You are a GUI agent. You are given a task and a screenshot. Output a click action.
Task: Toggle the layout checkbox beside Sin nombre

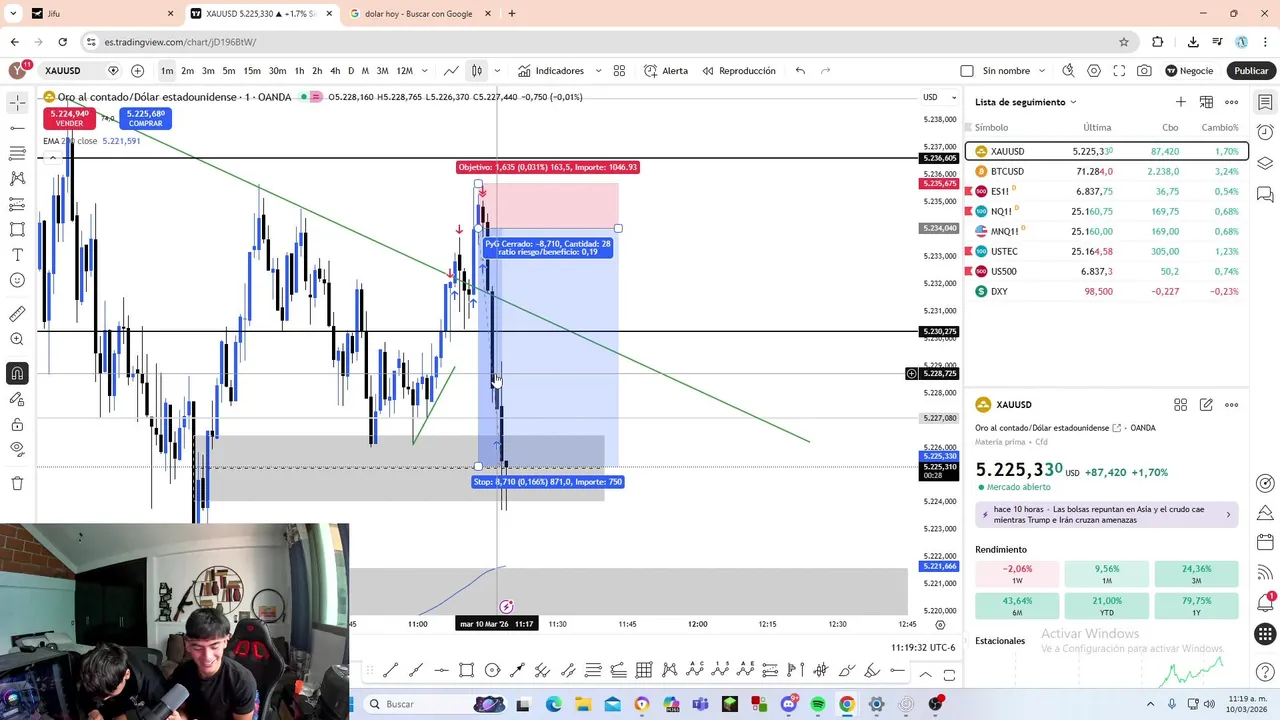tap(967, 71)
